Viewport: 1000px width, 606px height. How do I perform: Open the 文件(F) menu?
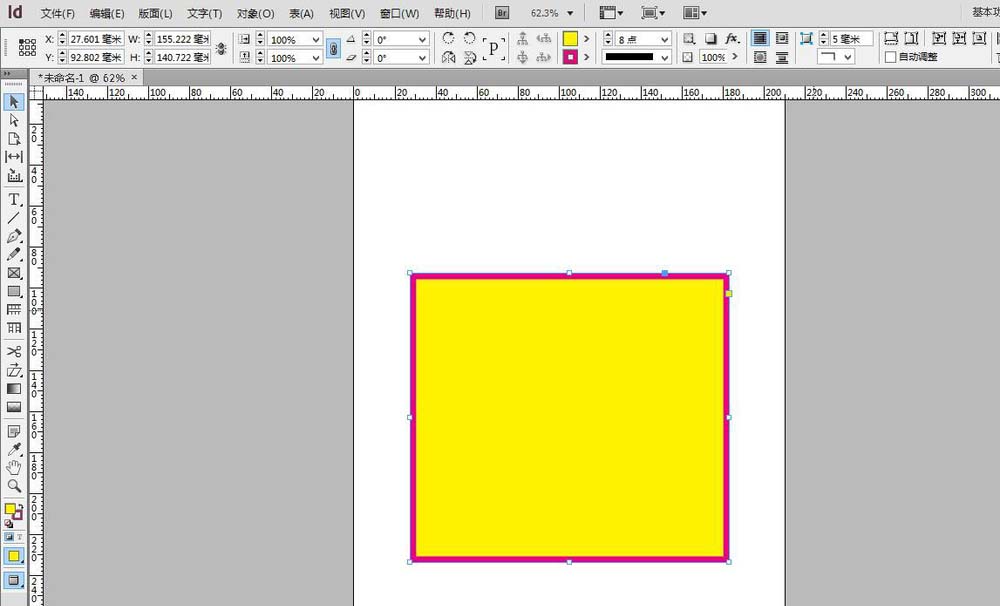click(57, 13)
